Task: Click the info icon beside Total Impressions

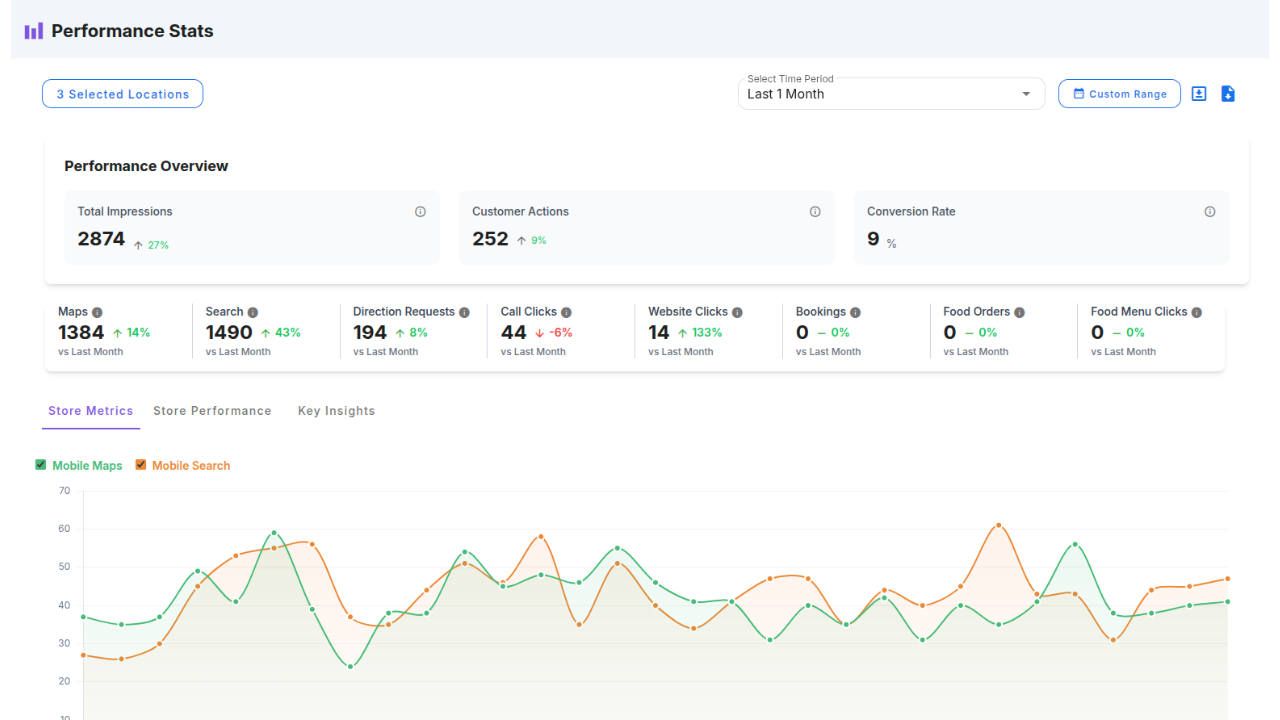Action: [420, 211]
